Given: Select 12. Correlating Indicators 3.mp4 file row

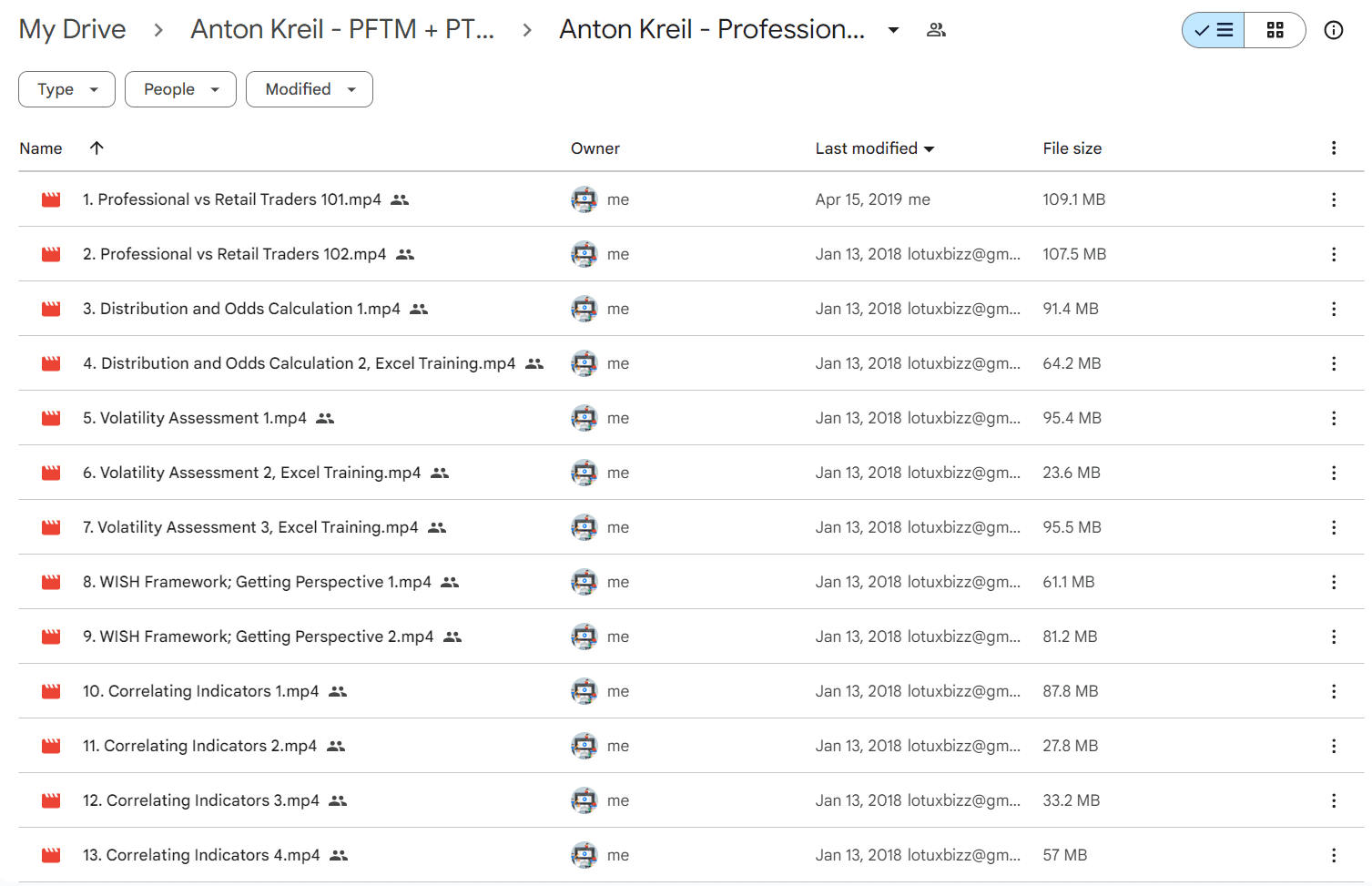Looking at the screenshot, I should tap(691, 800).
